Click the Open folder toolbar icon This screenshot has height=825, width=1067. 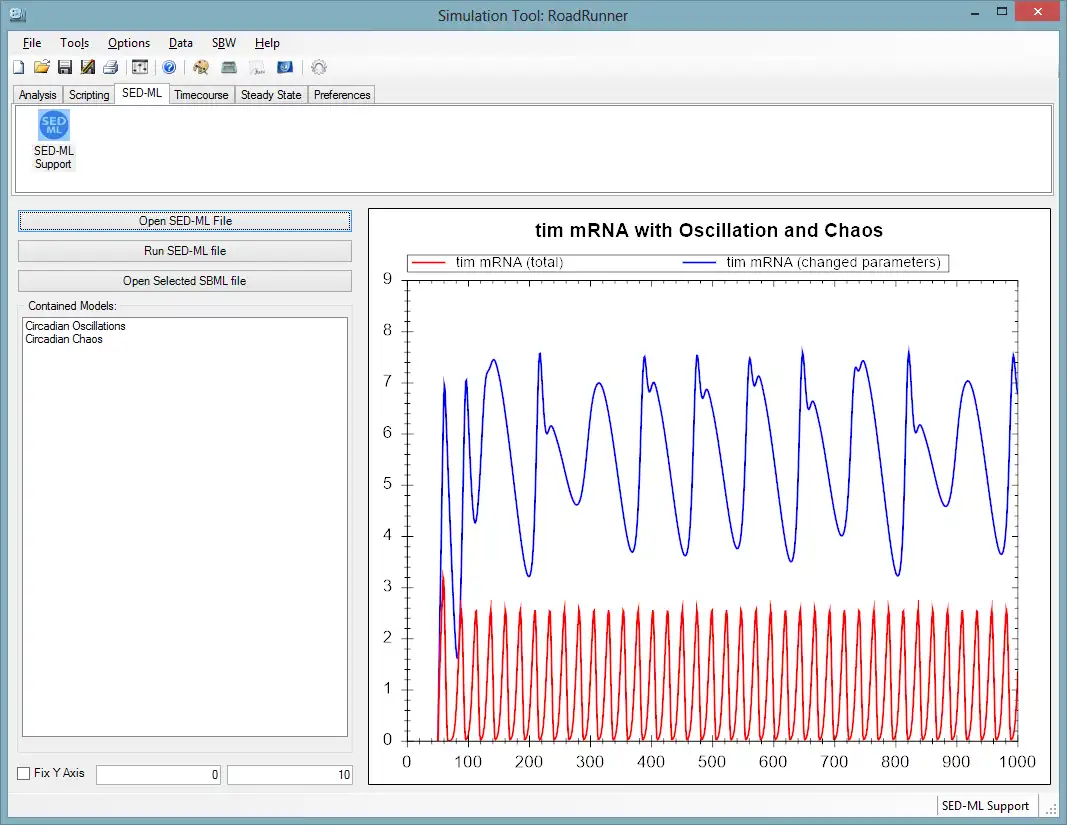(41, 68)
